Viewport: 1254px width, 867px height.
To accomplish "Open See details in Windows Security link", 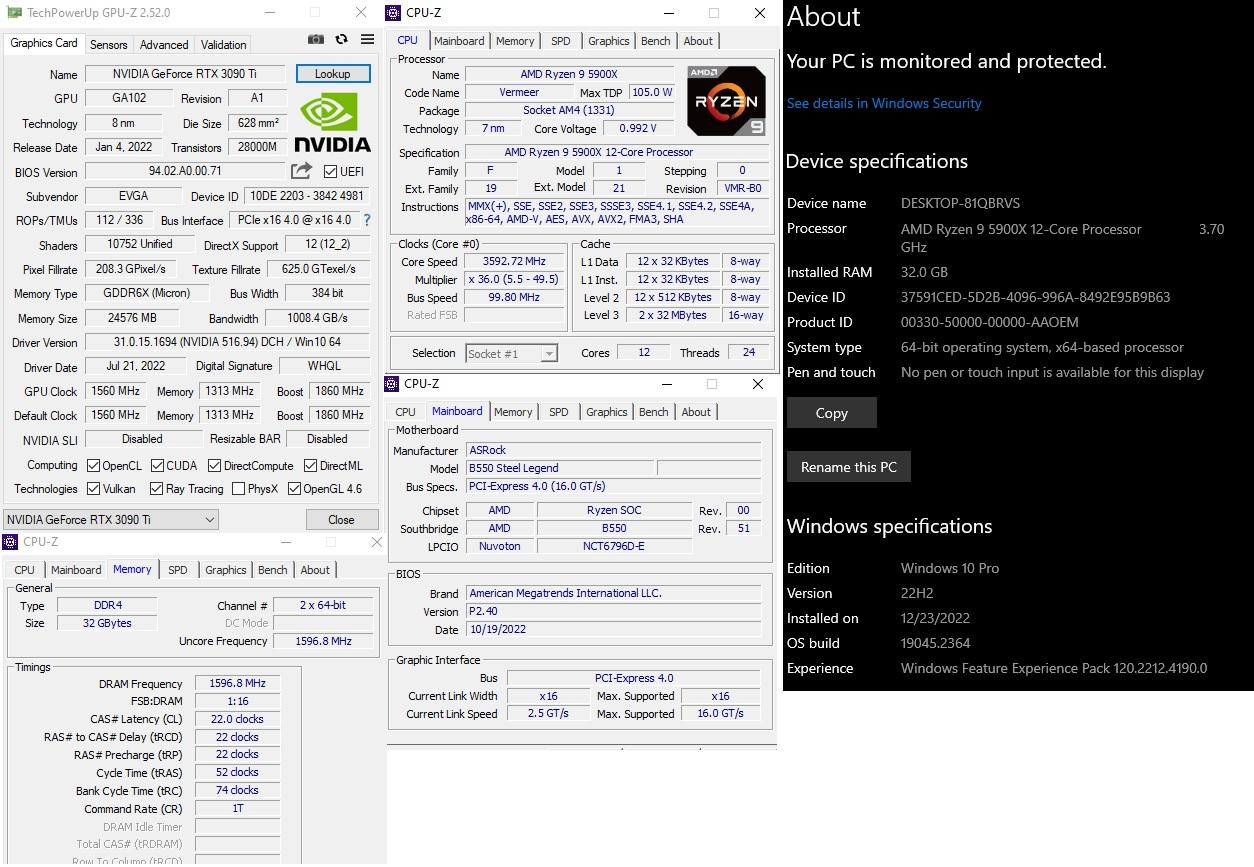I will (884, 102).
